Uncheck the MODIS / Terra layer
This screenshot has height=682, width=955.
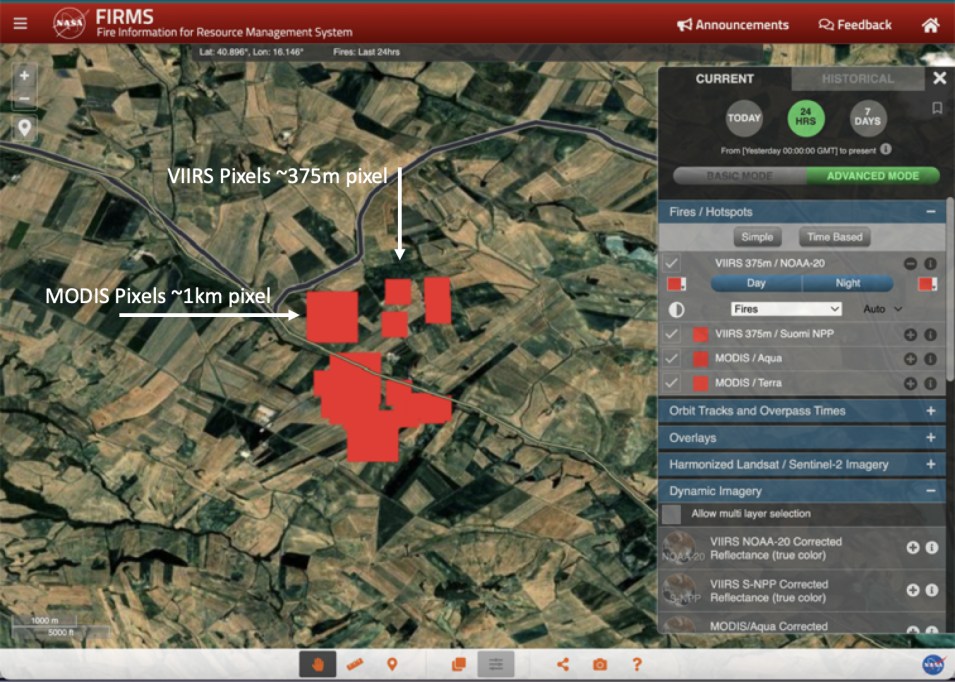point(671,383)
